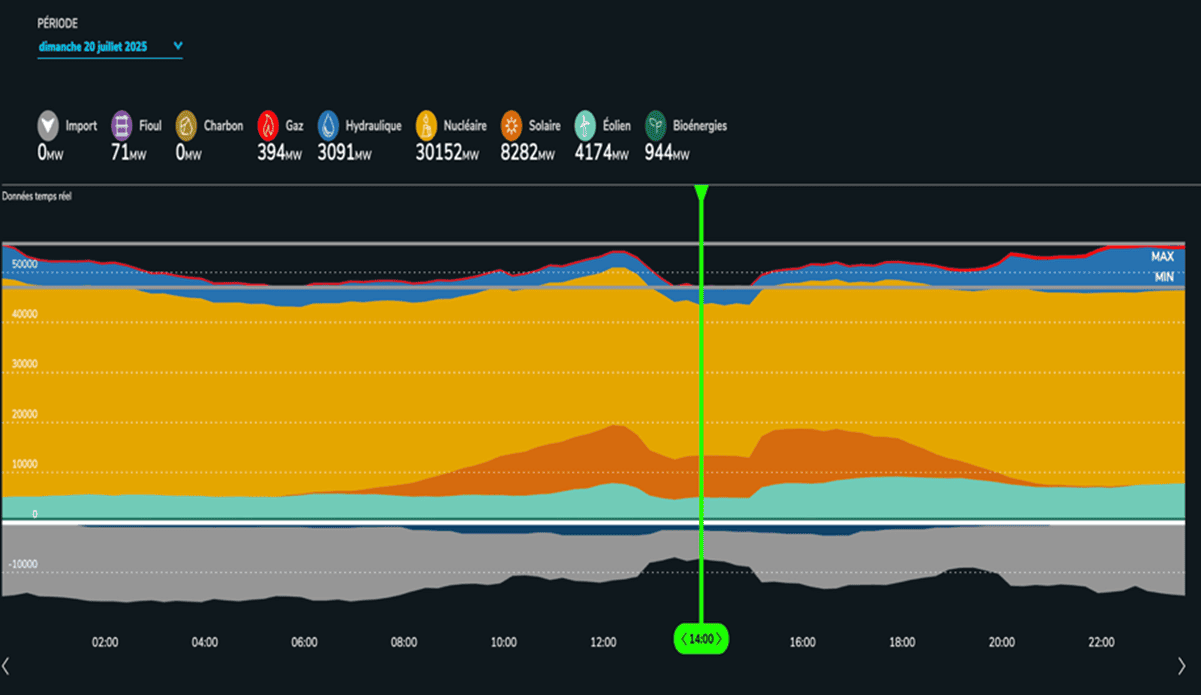Viewport: 1201px width, 695px height.
Task: Click the blue Hydraulique droplet icon
Action: click(x=329, y=126)
